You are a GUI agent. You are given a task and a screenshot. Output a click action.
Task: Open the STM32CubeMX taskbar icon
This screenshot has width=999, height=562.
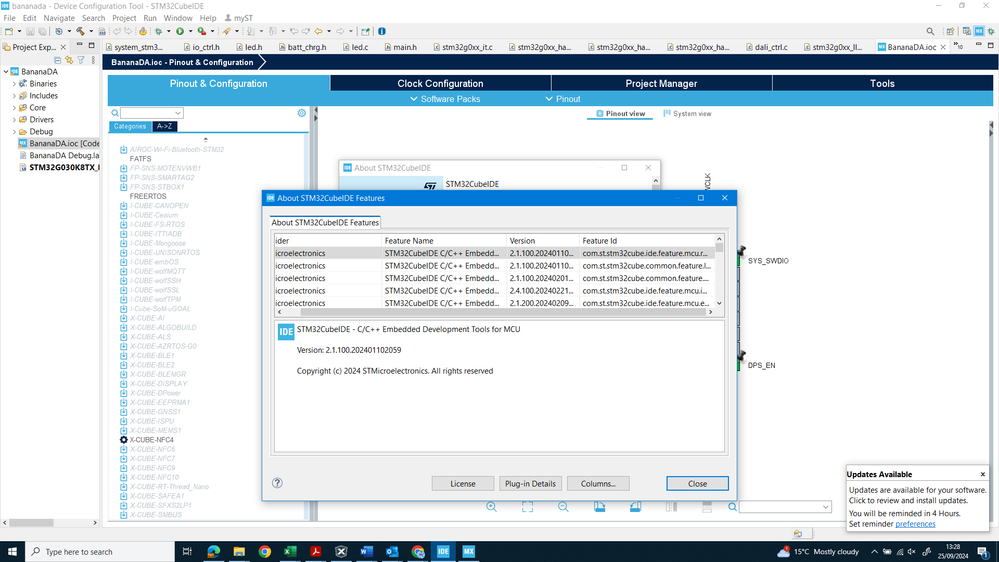[x=468, y=552]
